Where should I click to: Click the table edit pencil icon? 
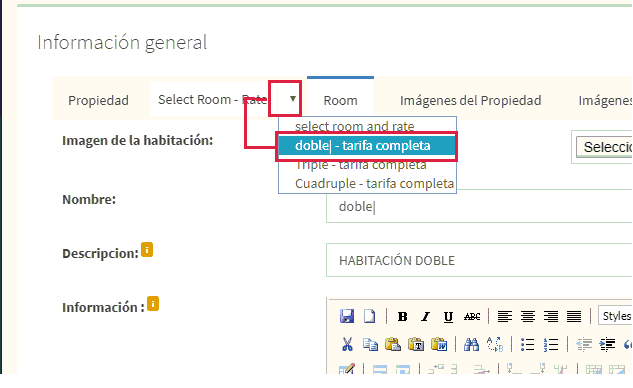tap(347, 369)
